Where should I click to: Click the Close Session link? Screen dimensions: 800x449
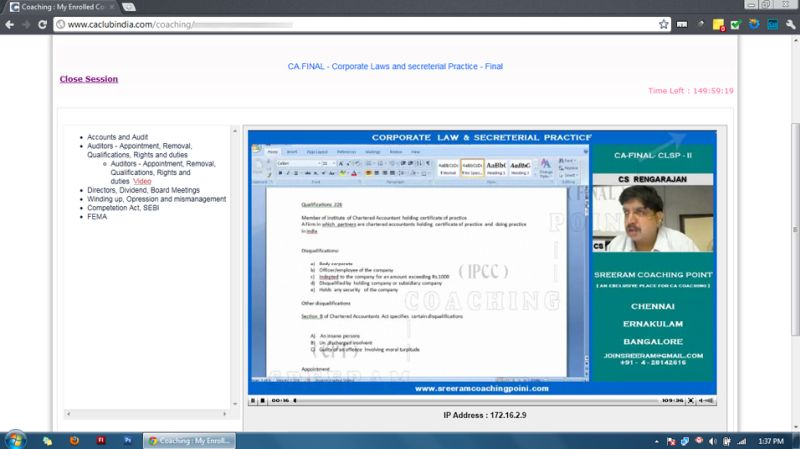click(88, 79)
